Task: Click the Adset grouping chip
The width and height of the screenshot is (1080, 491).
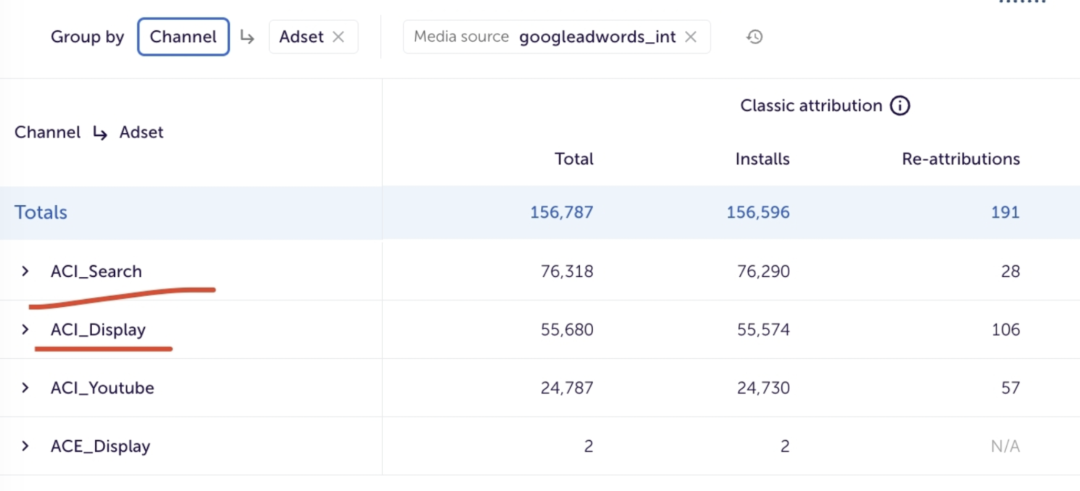Action: (301, 37)
